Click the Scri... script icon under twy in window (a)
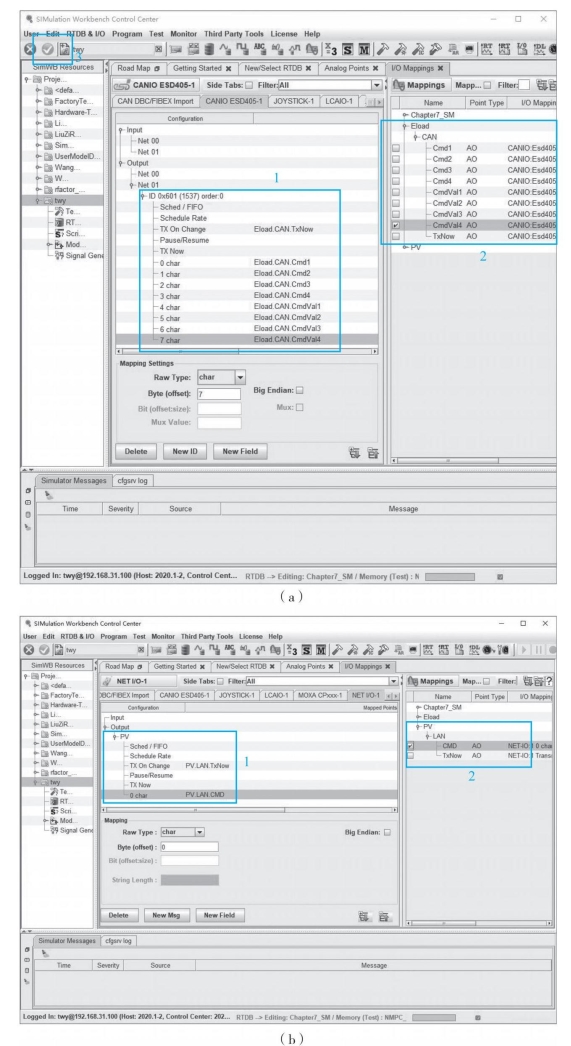Image resolution: width=571 pixels, height=1046 pixels. pos(59,233)
